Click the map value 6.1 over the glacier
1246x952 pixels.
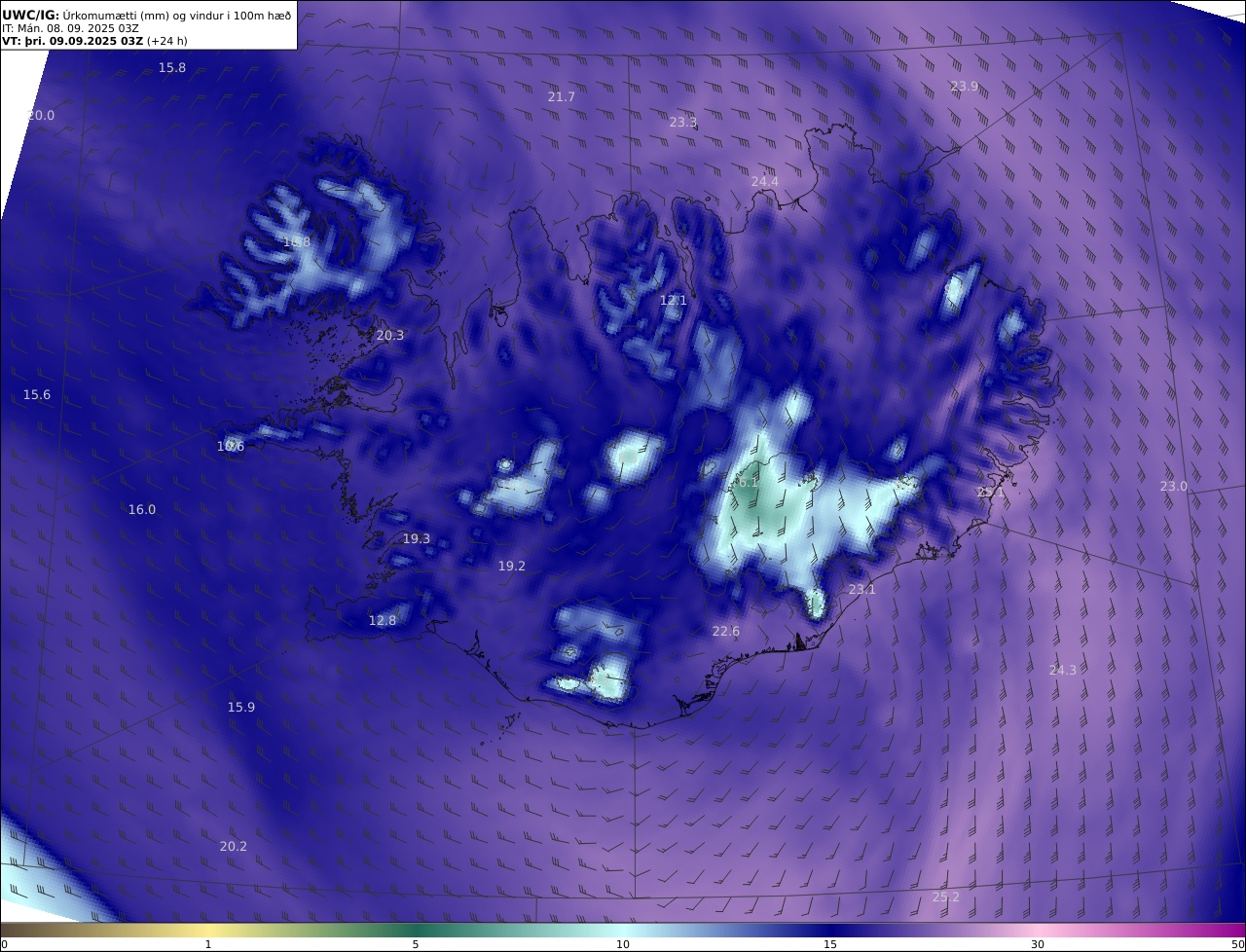748,483
